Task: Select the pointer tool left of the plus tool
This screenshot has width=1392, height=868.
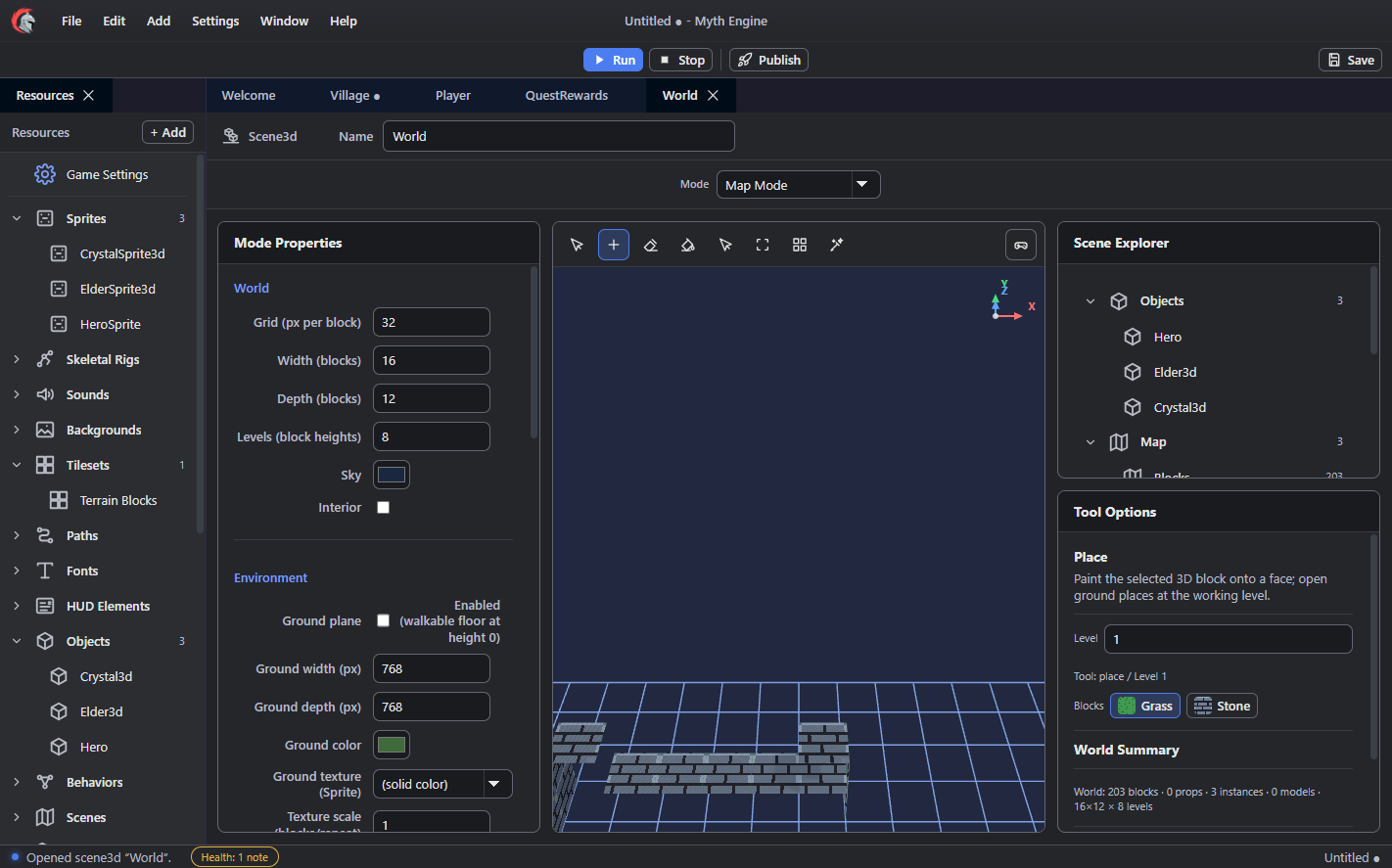Action: 577,245
